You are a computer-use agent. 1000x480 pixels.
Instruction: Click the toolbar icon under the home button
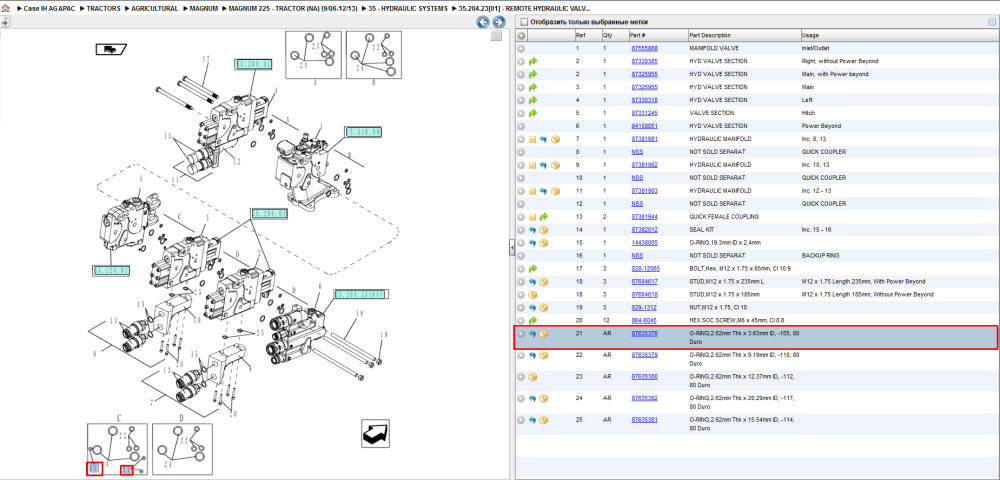[x=5, y=22]
